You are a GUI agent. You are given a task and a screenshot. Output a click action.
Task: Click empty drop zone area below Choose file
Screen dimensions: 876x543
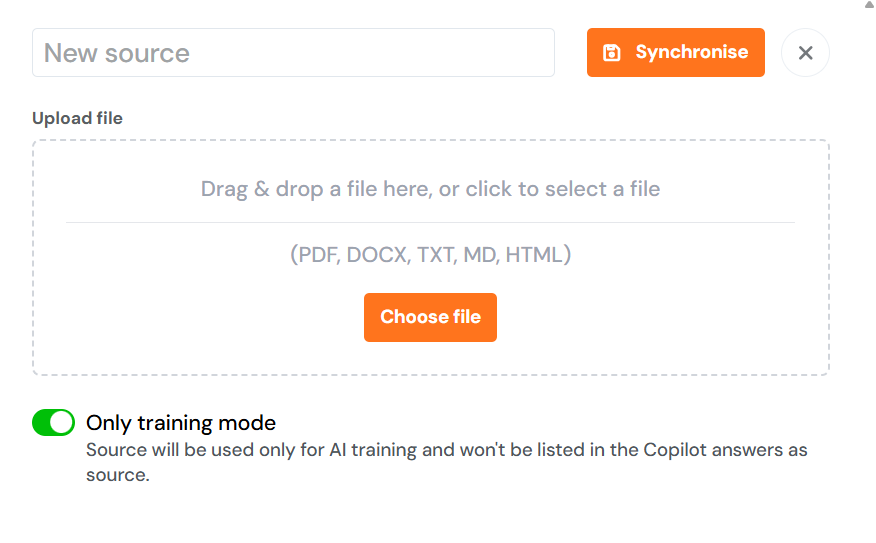click(430, 358)
